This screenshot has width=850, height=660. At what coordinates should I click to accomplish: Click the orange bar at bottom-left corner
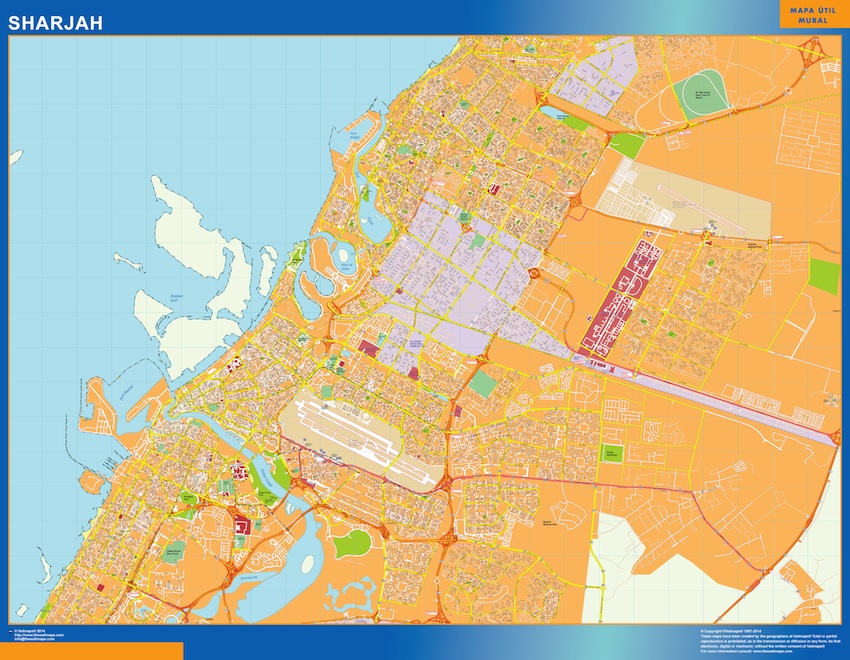coord(92,651)
